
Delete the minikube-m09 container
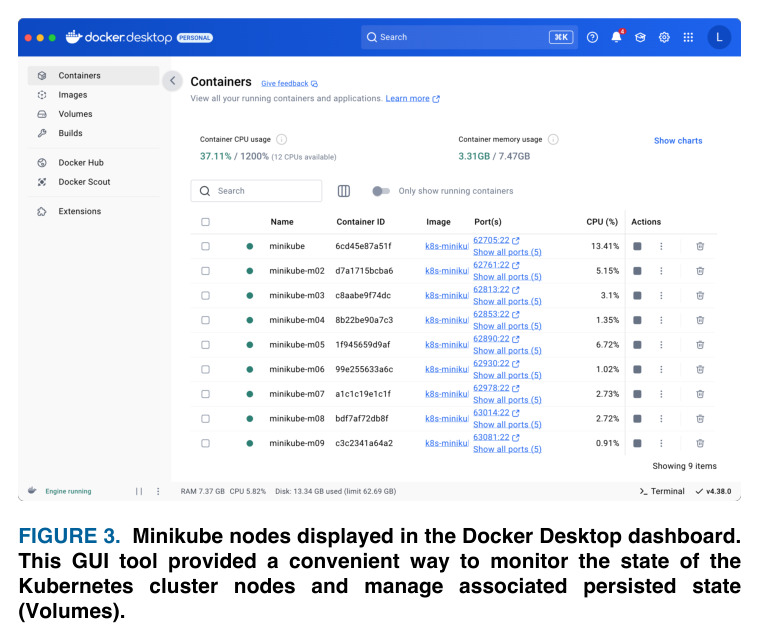[x=700, y=443]
